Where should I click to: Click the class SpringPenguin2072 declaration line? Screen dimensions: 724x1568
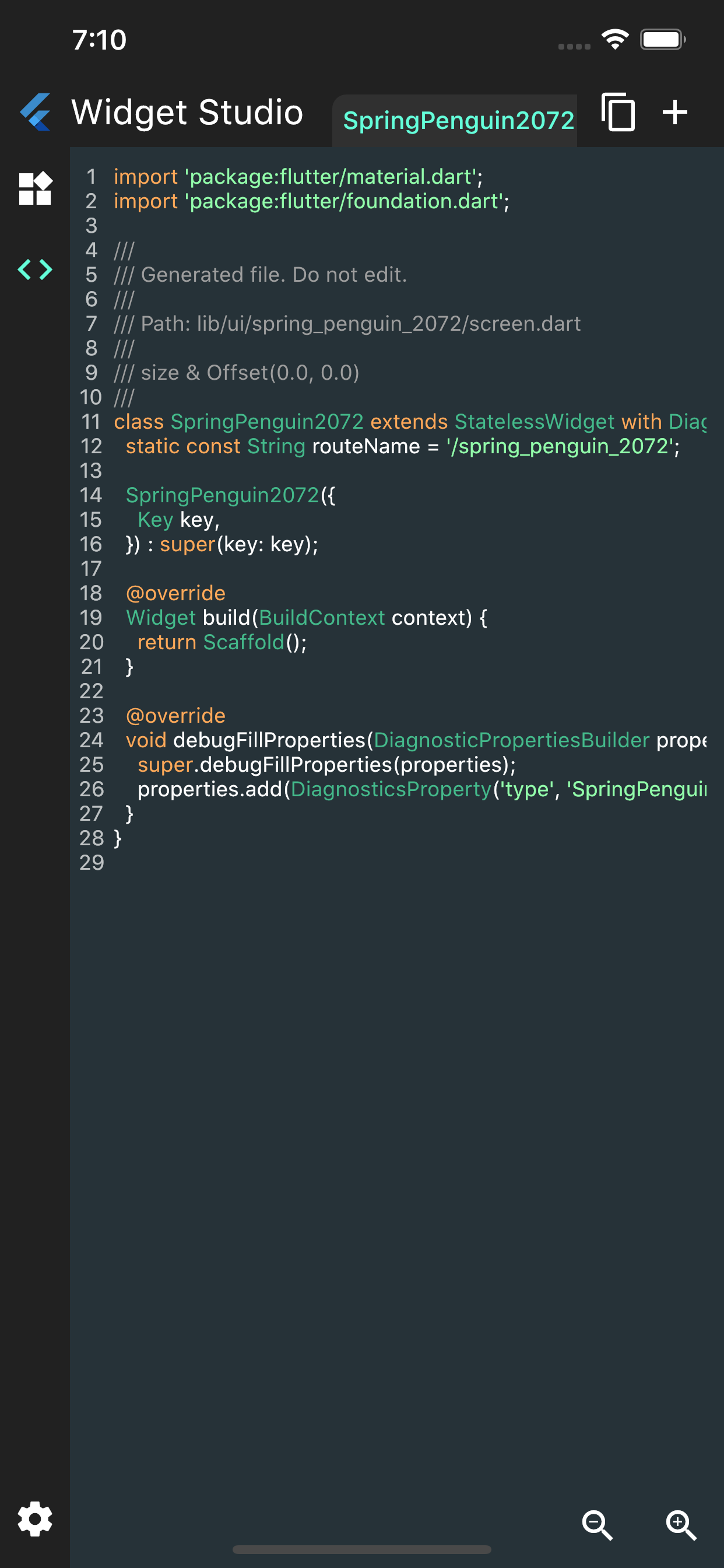pyautogui.click(x=410, y=421)
